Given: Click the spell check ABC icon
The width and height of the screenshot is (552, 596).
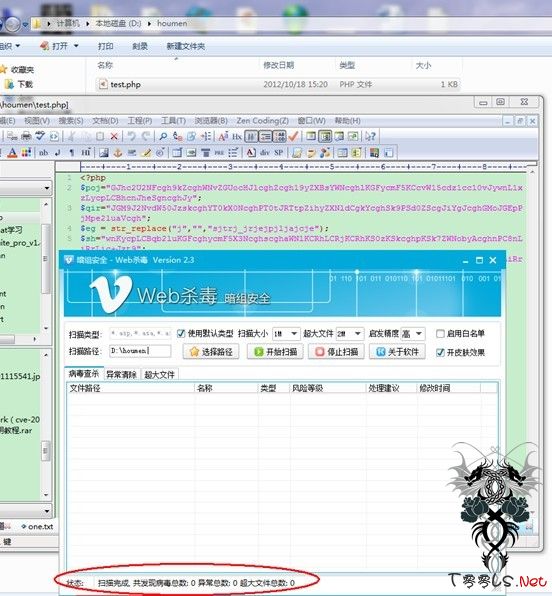Looking at the screenshot, I should pos(40,136).
